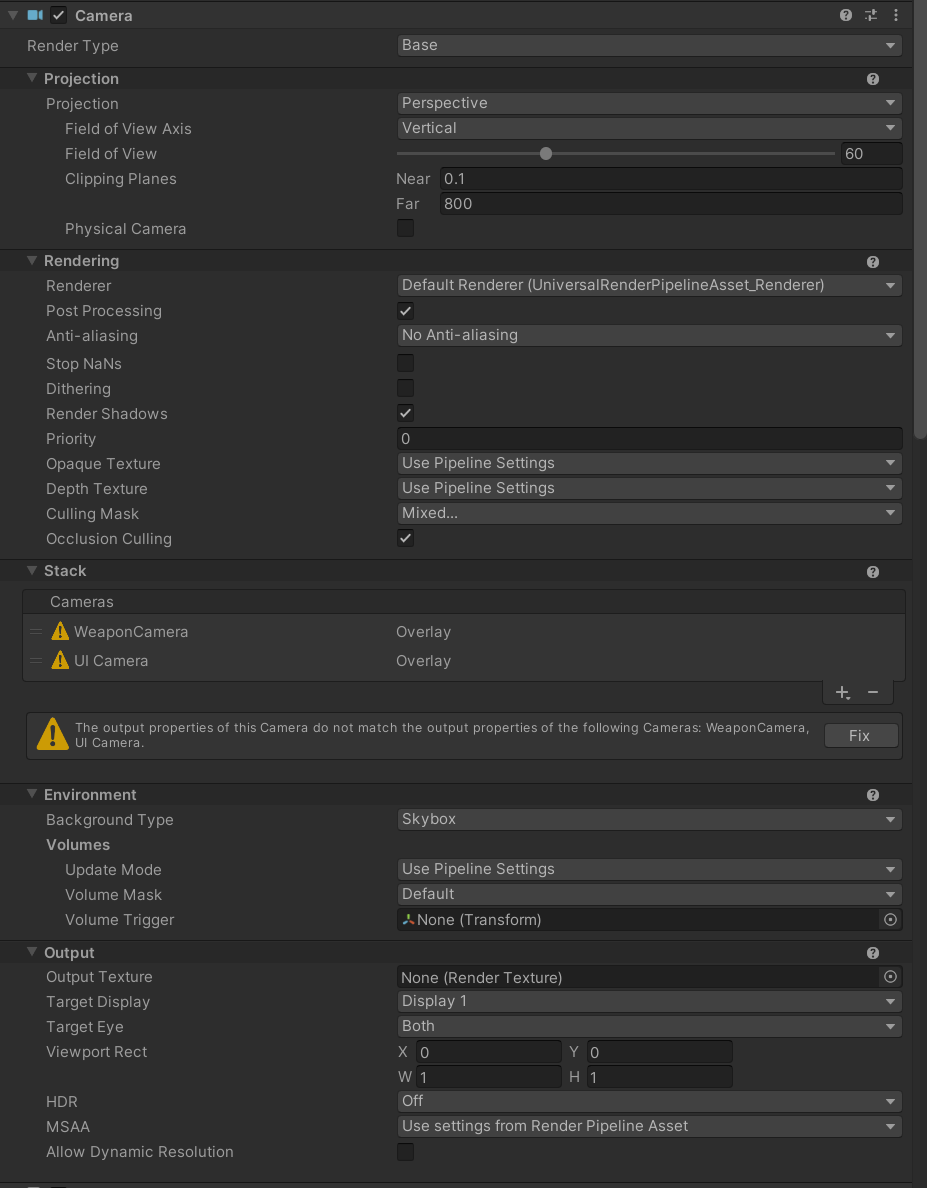Click the Cameras list header
927x1188 pixels.
82,601
